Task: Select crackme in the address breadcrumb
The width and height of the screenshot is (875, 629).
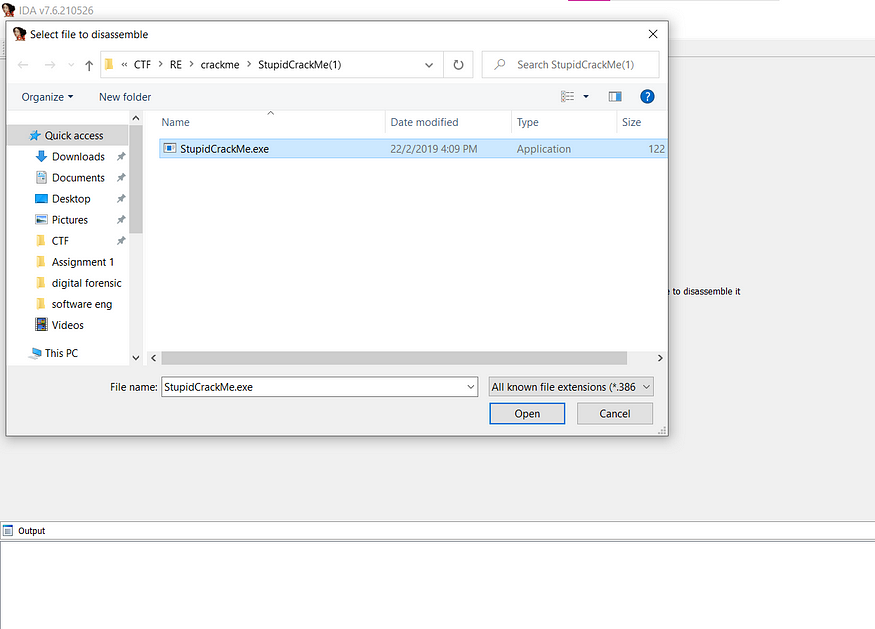Action: pos(220,65)
